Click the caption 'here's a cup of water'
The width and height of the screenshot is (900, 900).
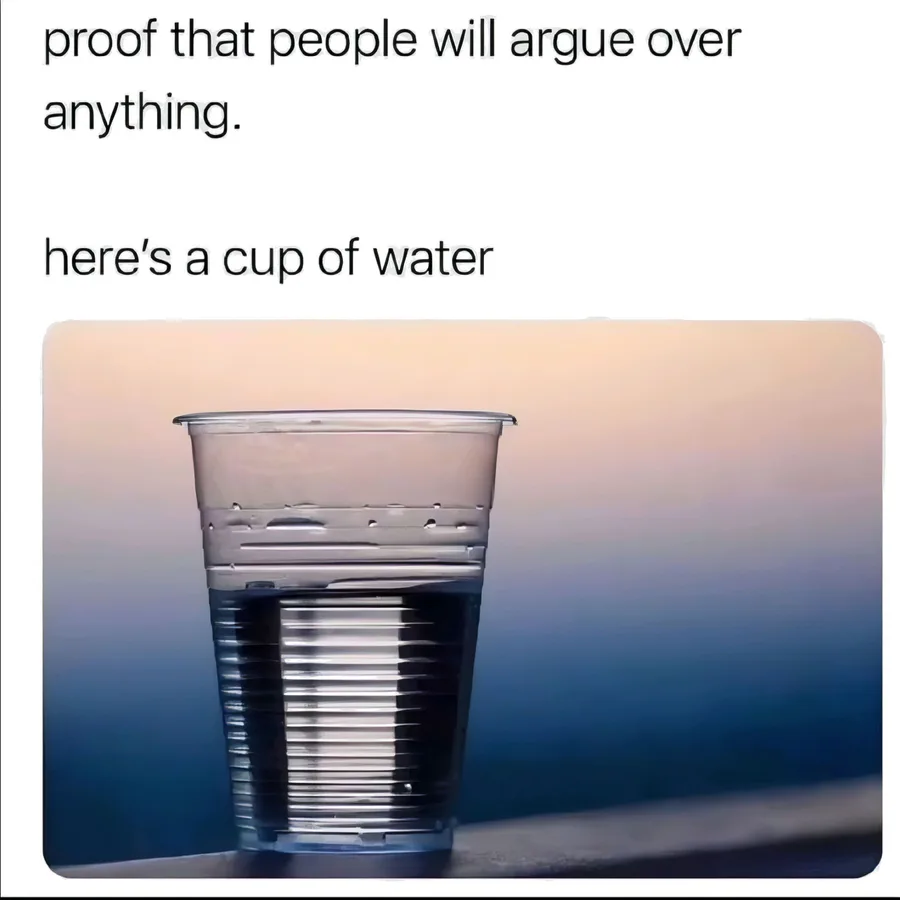[268, 258]
